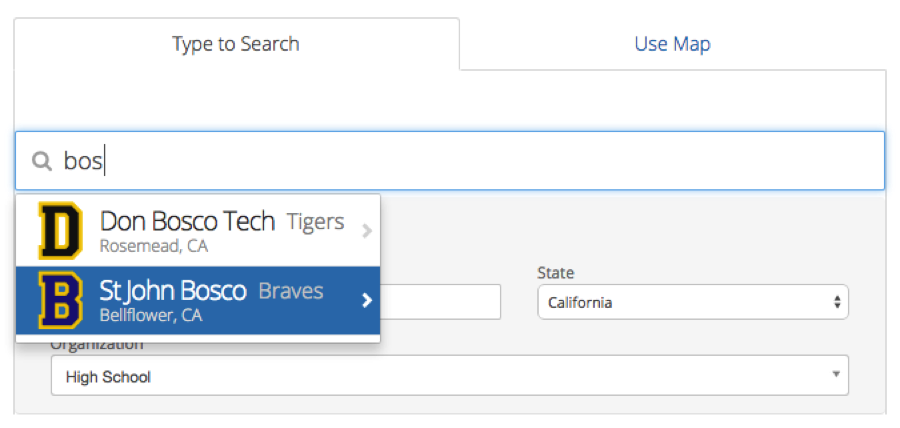This screenshot has height=428, width=900.
Task: Click the arrow chevron on Don Bosco Tech row
Action: [x=367, y=231]
